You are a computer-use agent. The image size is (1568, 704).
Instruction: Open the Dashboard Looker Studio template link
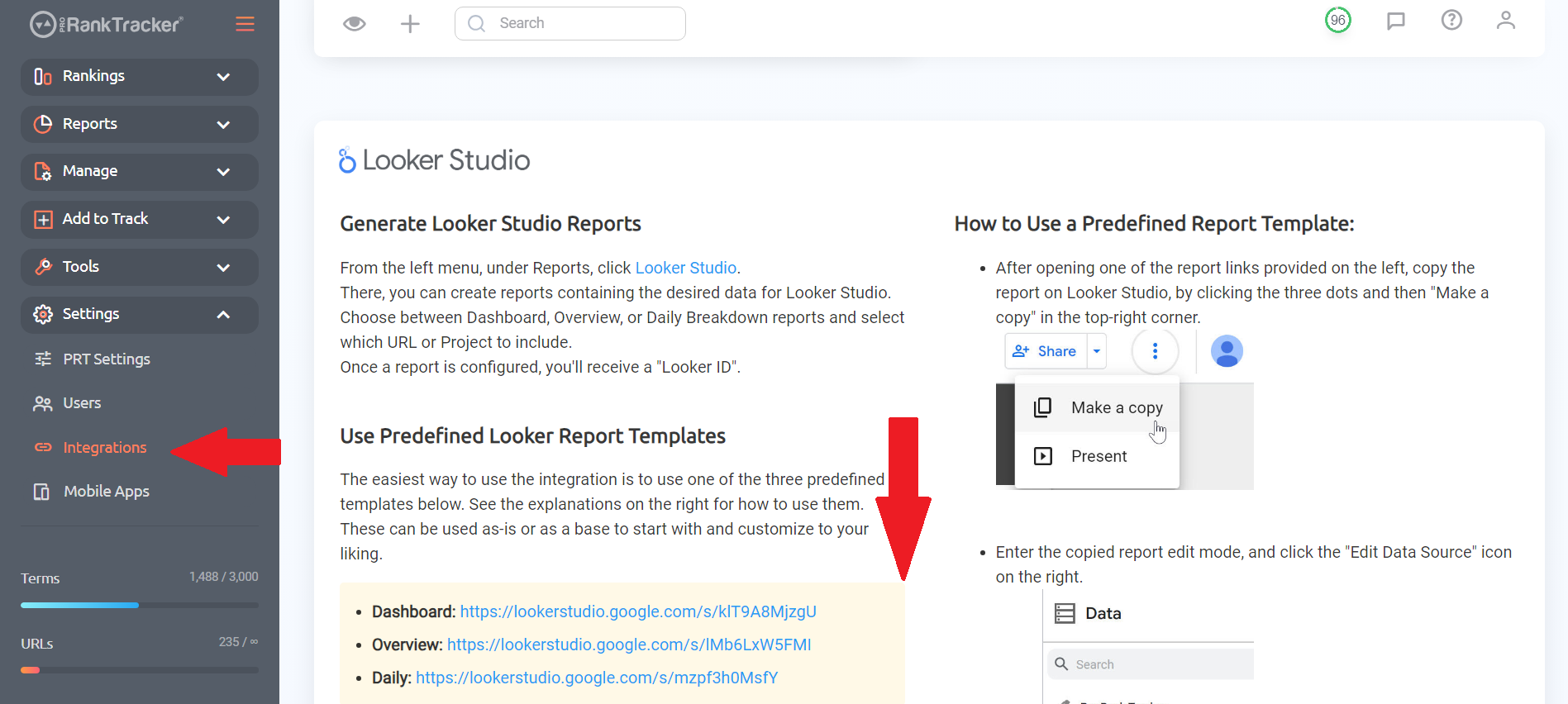(638, 611)
